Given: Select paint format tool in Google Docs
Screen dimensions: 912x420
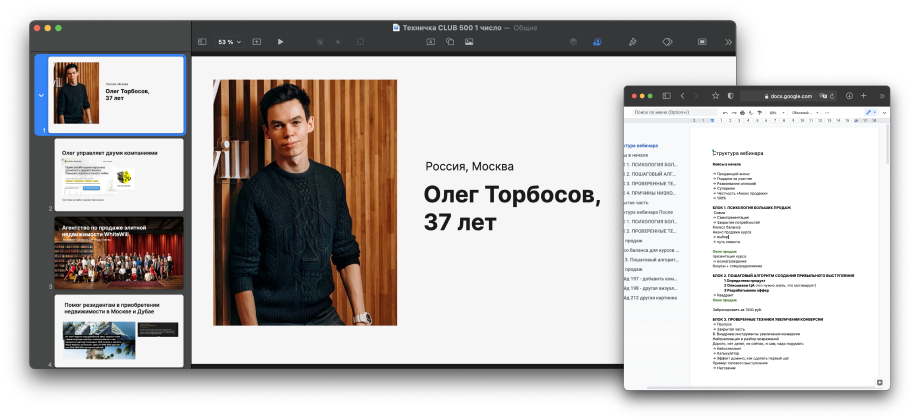Looking at the screenshot, I should tap(760, 112).
